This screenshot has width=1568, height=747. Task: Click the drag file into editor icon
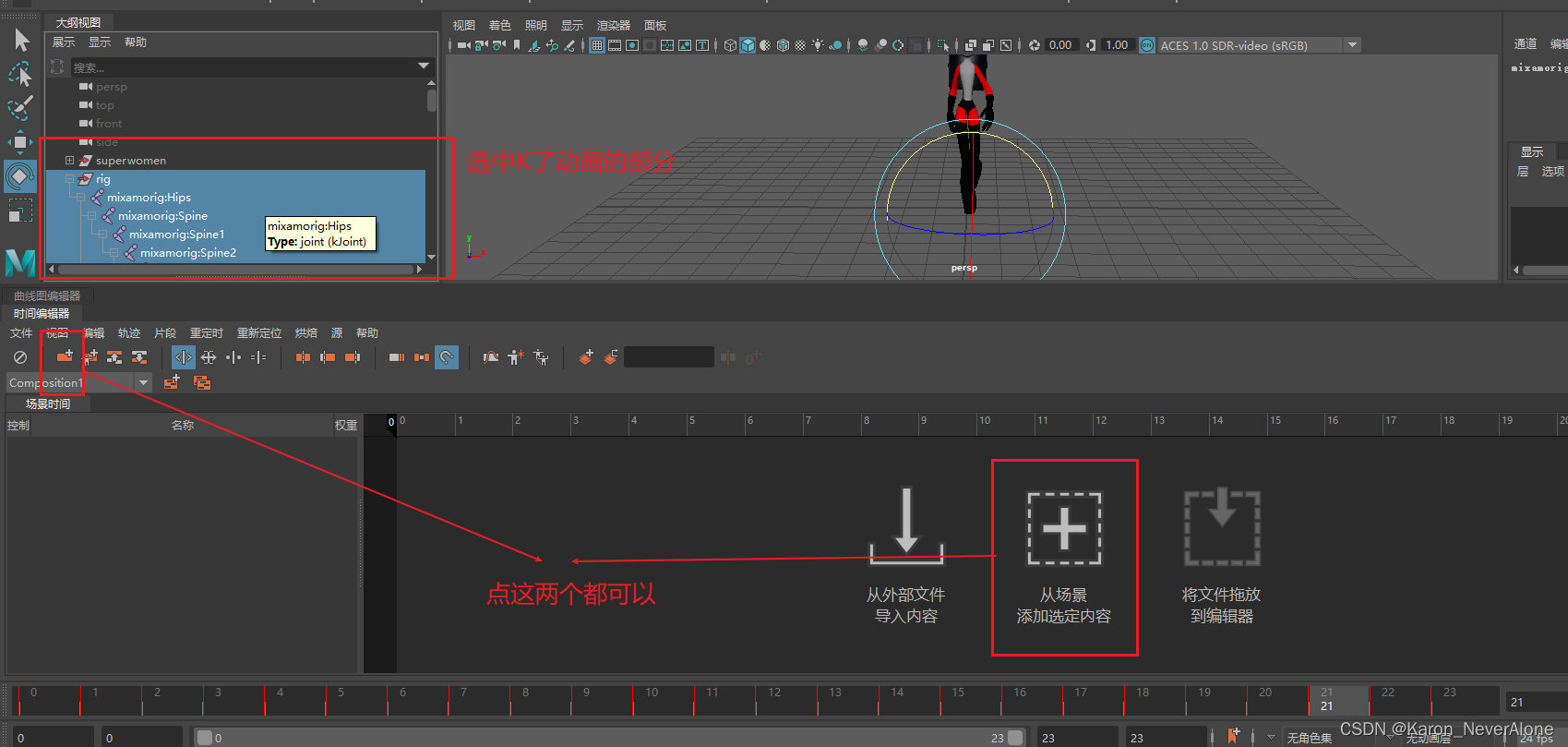pyautogui.click(x=1222, y=527)
